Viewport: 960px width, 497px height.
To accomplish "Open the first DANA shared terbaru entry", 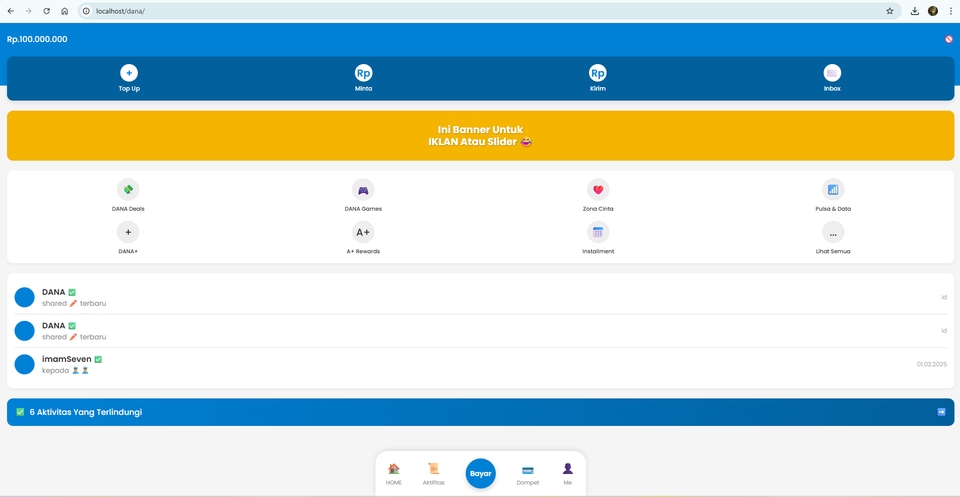I will (x=480, y=297).
